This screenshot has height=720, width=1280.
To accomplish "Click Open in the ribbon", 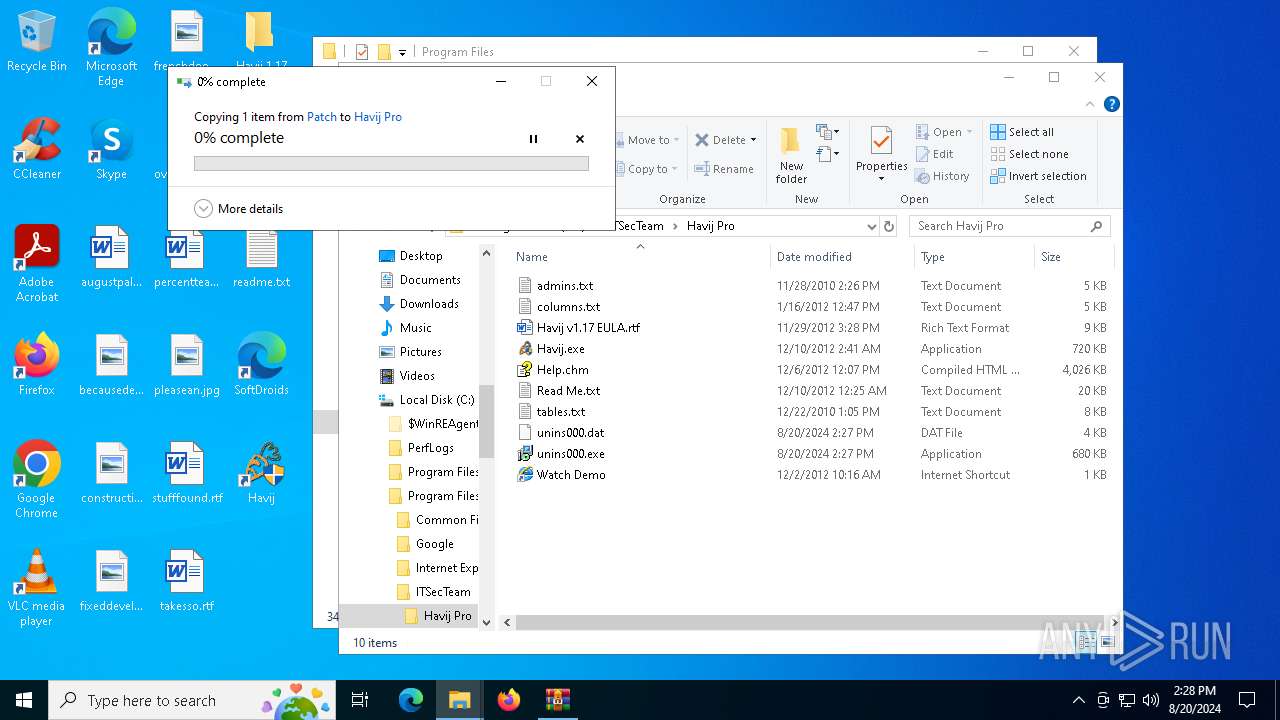I will [944, 132].
